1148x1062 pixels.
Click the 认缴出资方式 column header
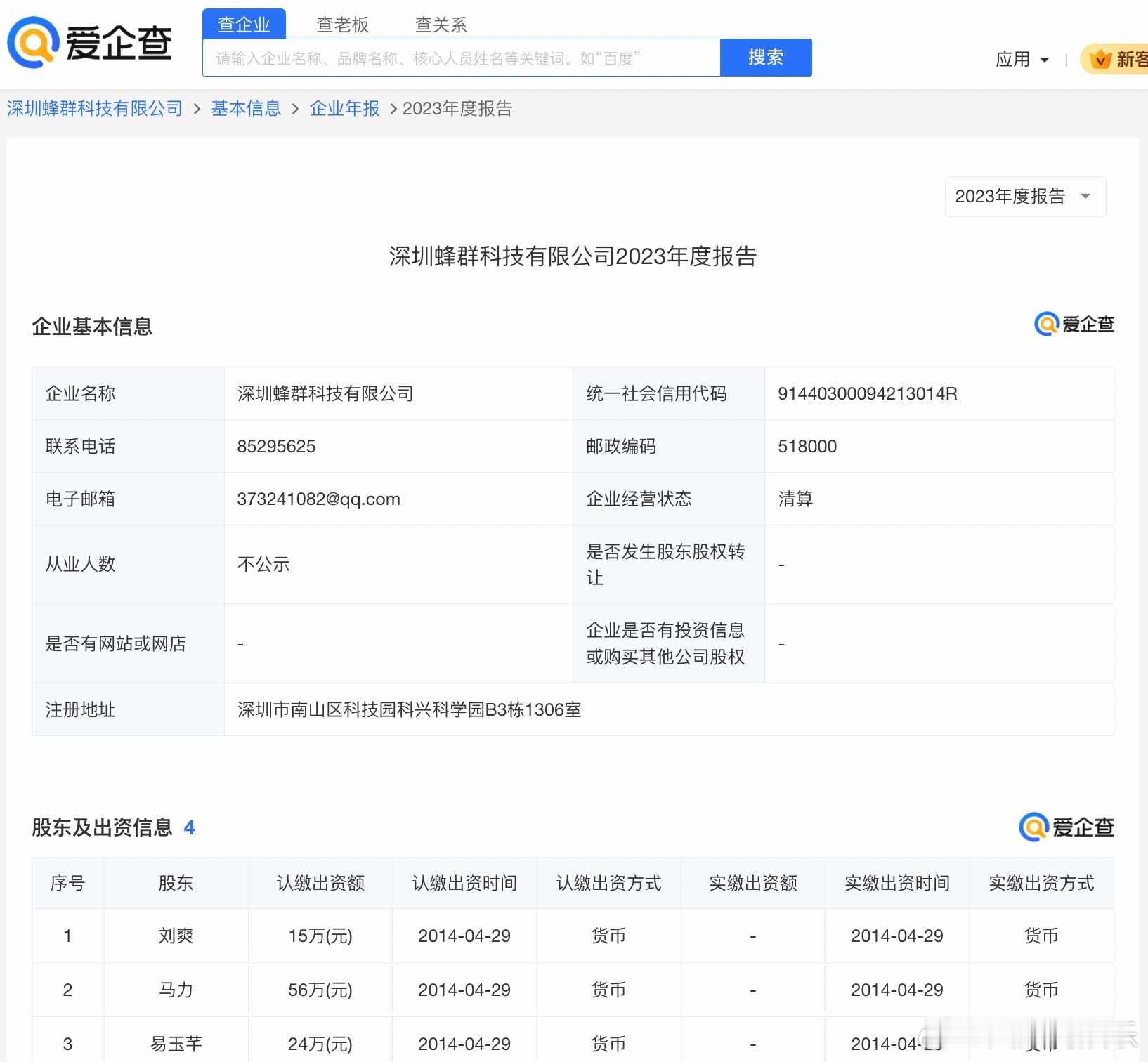click(608, 883)
